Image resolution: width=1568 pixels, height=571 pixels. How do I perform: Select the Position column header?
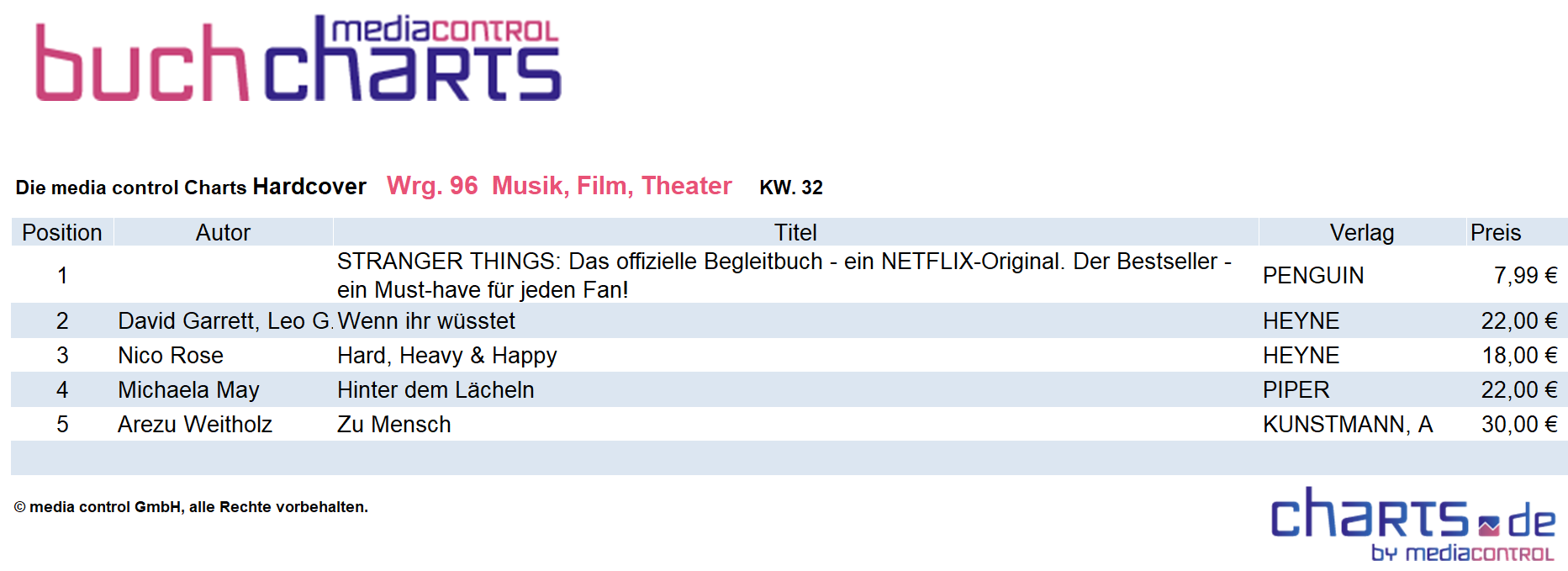[x=62, y=232]
